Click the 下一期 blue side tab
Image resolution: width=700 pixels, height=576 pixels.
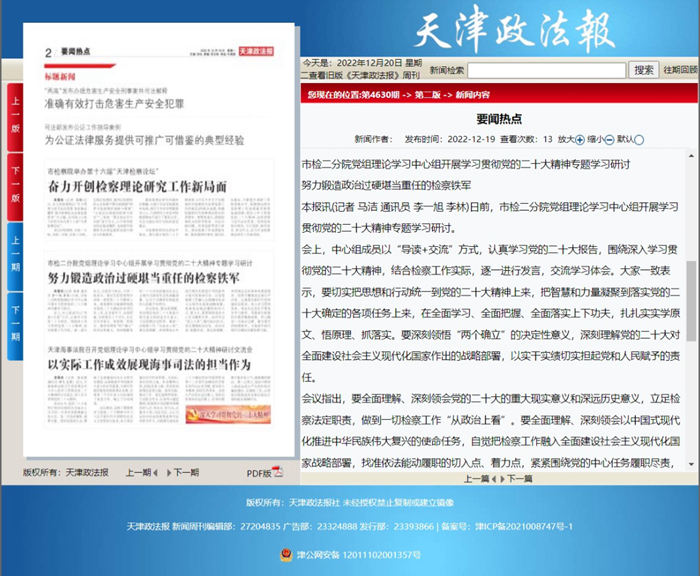(x=15, y=326)
